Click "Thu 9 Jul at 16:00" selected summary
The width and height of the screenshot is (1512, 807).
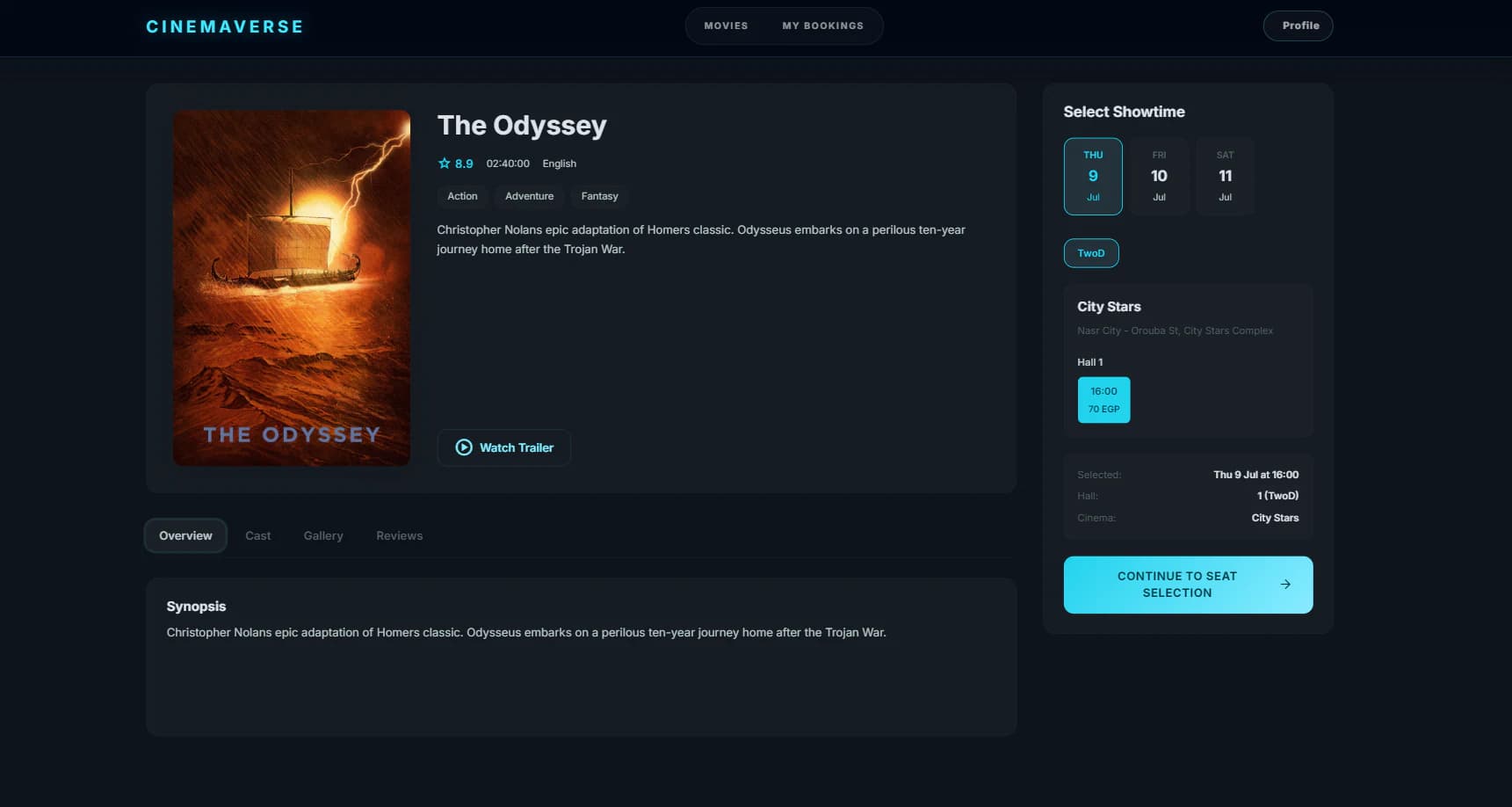(x=1255, y=475)
